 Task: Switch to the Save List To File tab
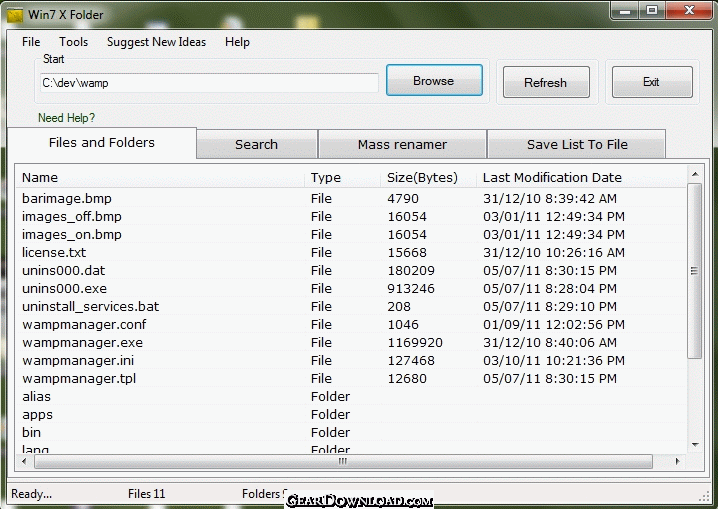tap(577, 145)
